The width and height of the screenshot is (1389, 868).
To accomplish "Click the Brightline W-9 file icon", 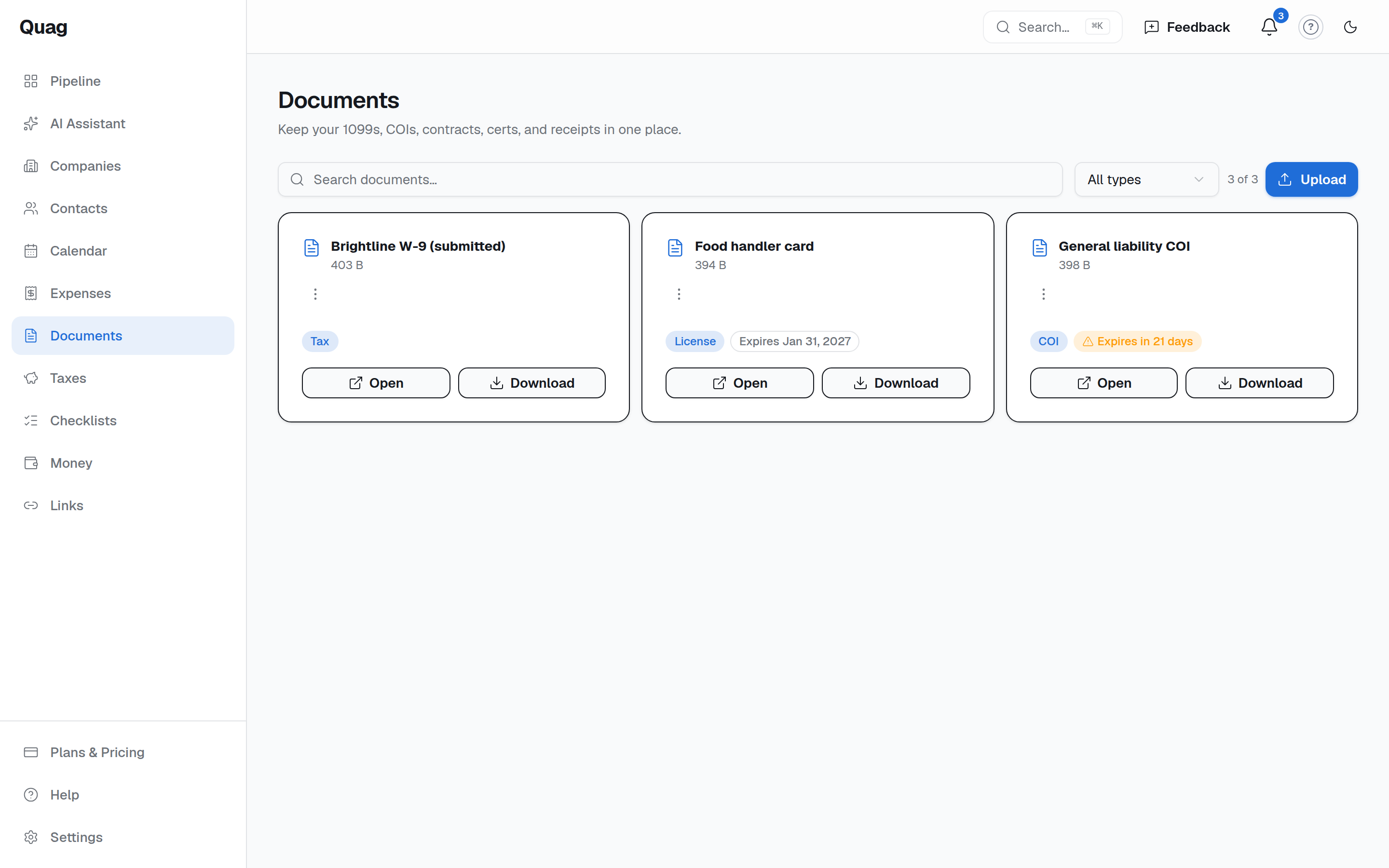I will coord(312,248).
